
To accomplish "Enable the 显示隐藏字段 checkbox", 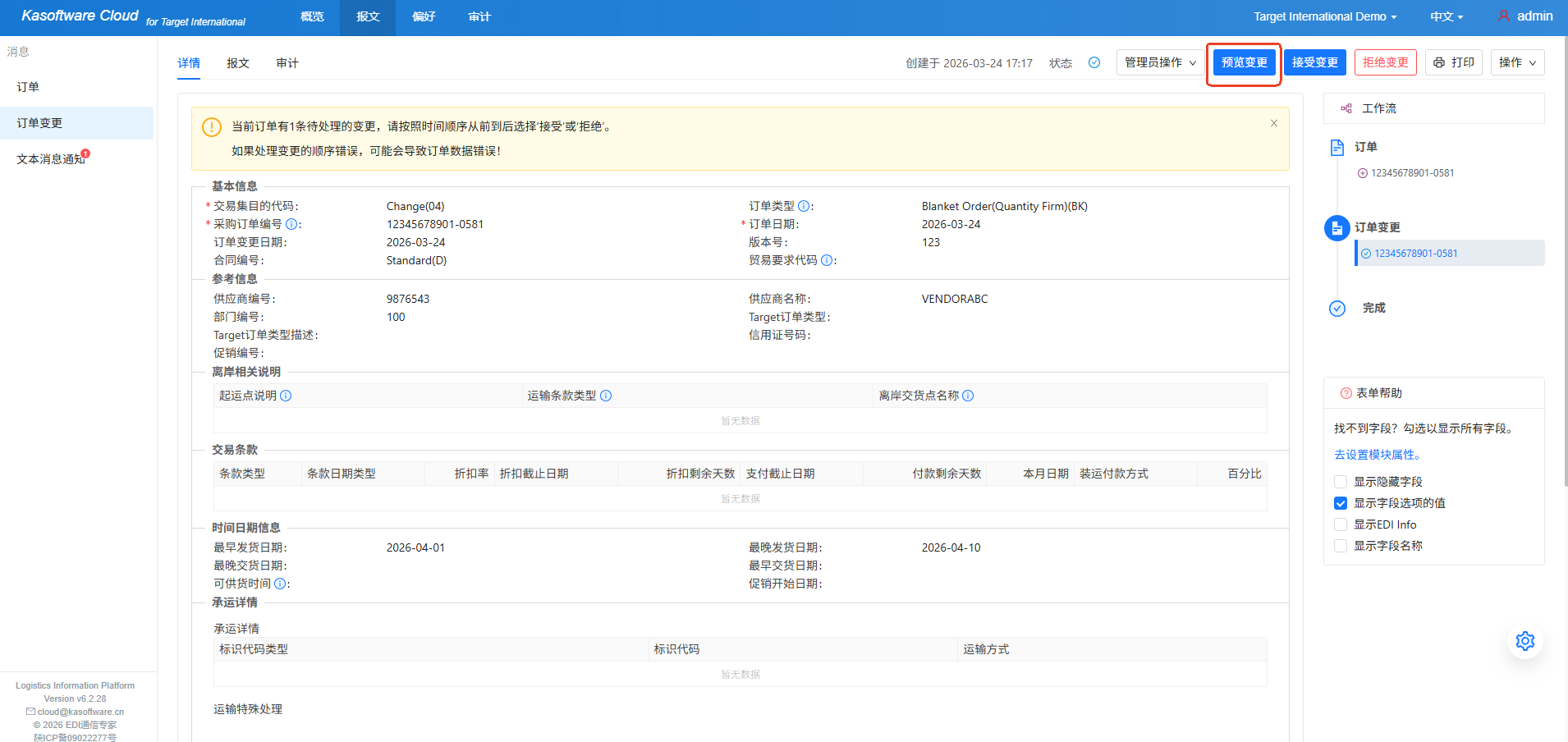I will [x=1341, y=482].
